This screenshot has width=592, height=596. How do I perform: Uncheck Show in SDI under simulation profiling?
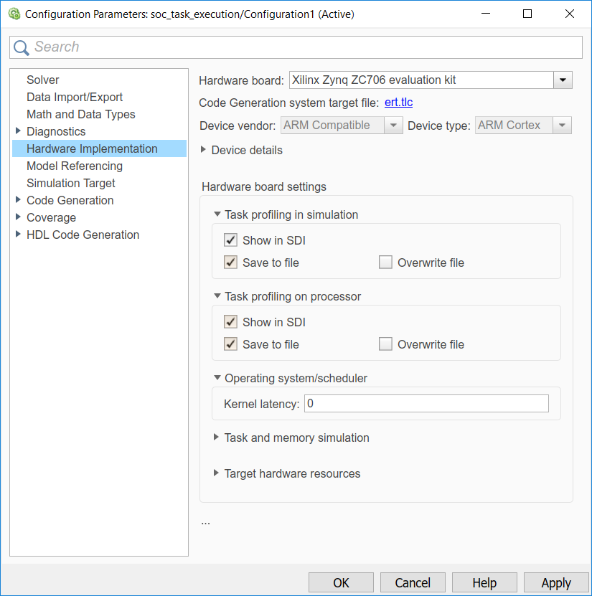point(231,240)
